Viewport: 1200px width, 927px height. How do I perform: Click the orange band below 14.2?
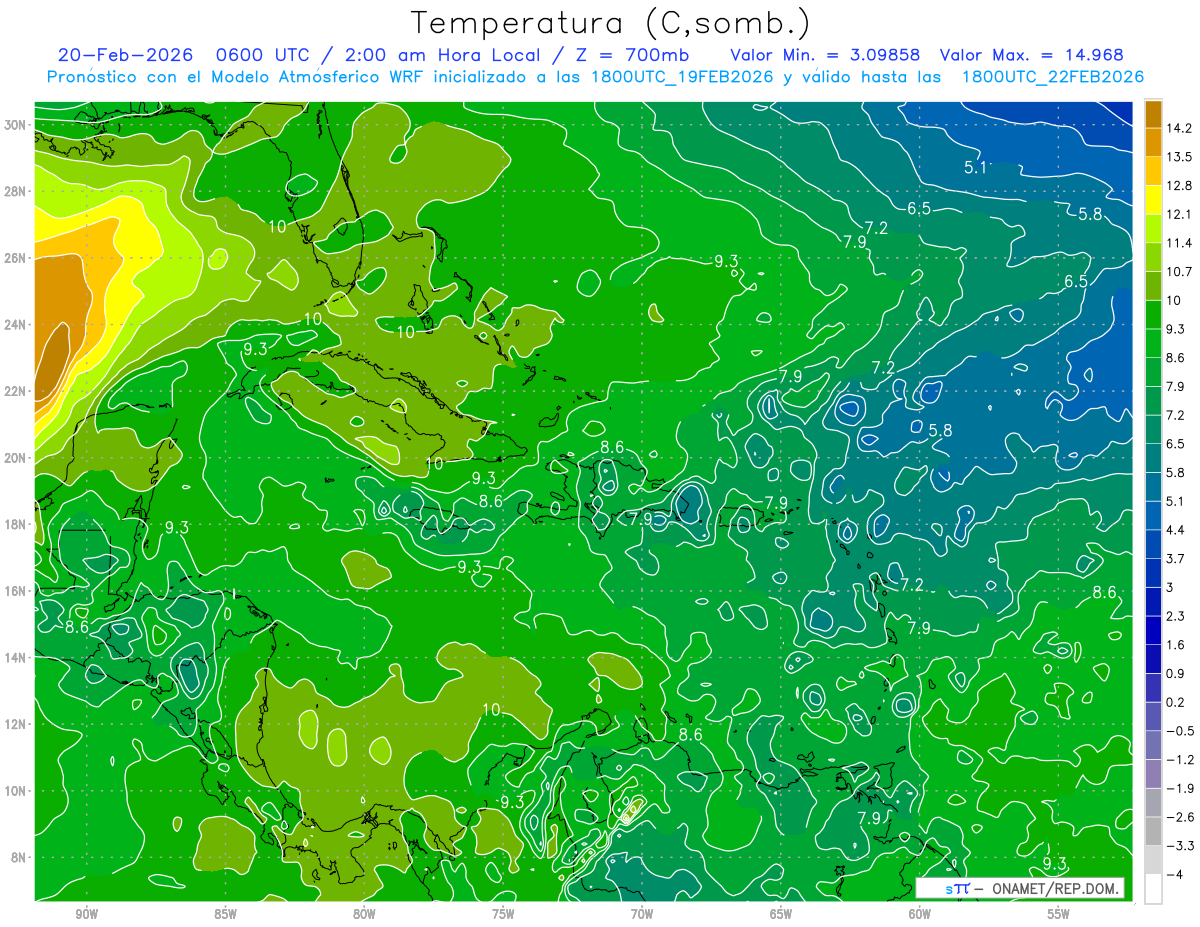[x=1153, y=142]
